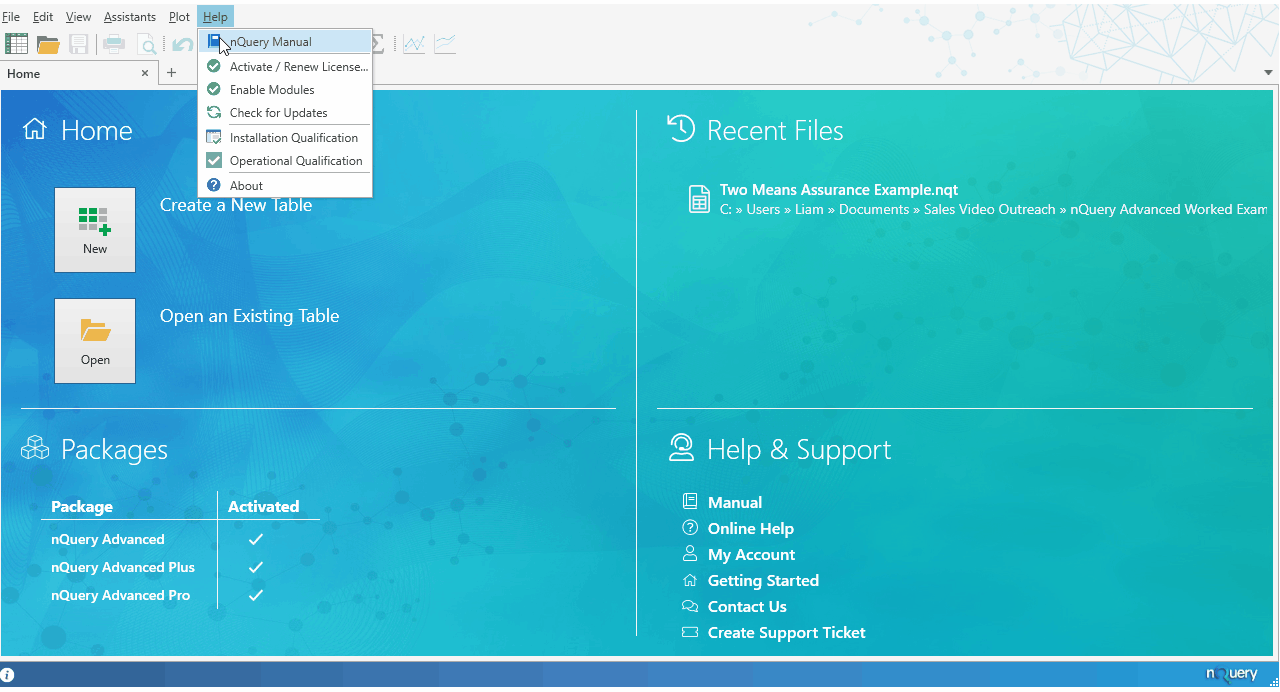
Task: Open the Plot menu
Action: (179, 17)
